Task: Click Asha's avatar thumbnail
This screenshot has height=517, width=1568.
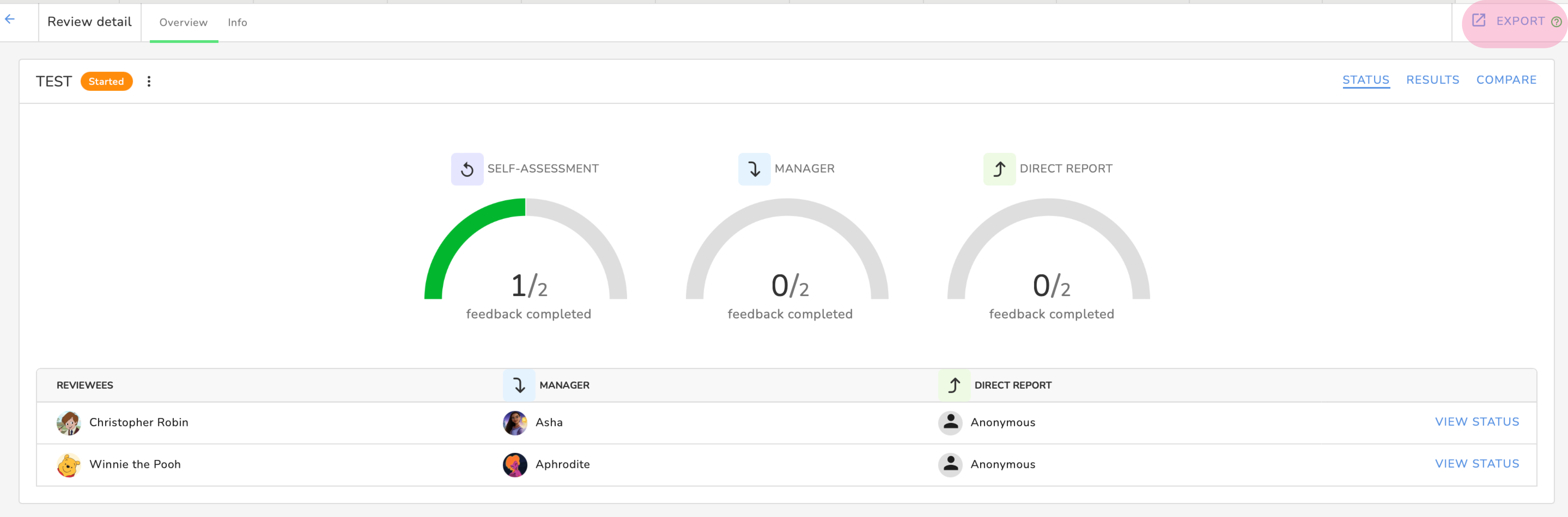Action: (515, 423)
